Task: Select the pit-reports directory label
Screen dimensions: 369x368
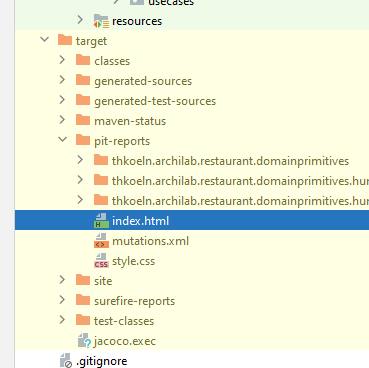Action: click(x=122, y=141)
